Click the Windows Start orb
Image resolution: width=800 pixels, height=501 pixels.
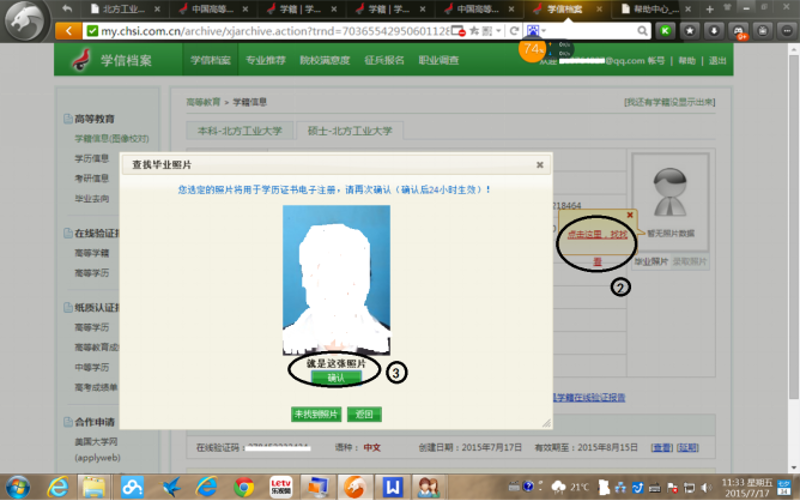coord(17,487)
